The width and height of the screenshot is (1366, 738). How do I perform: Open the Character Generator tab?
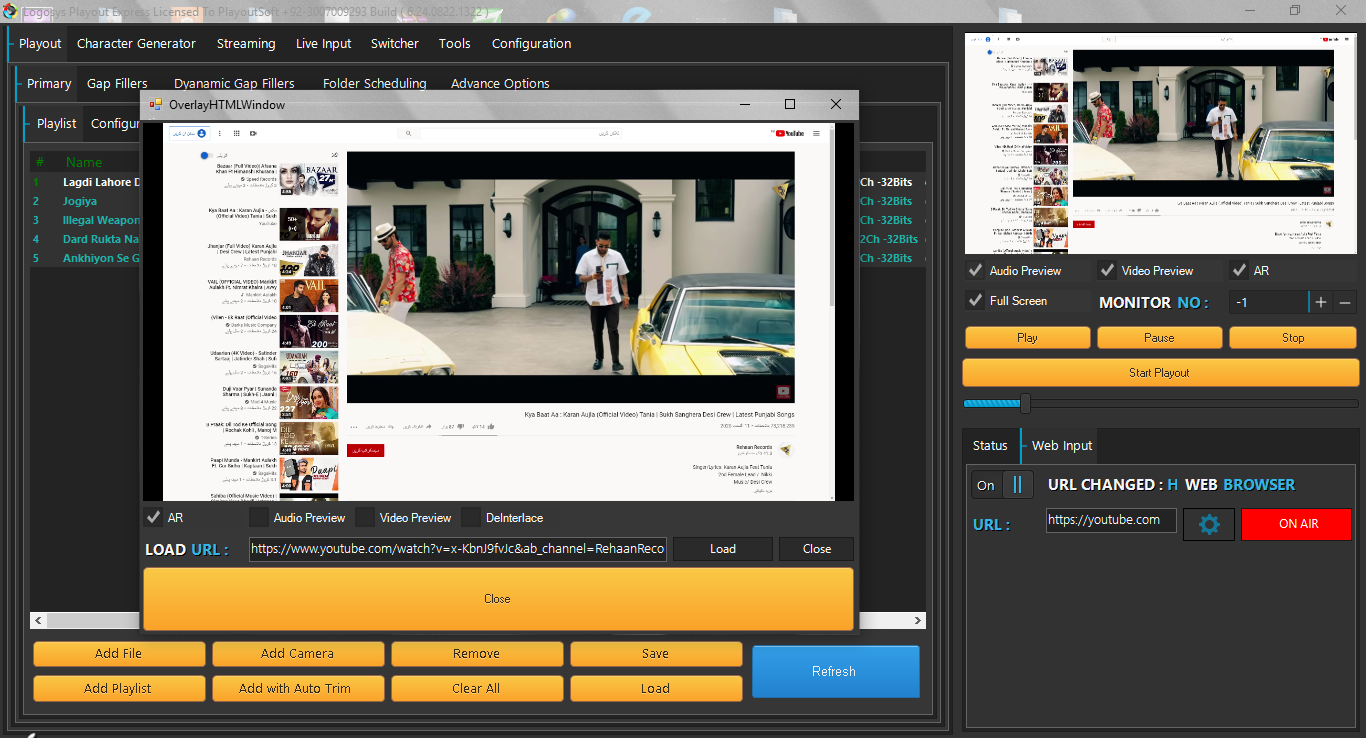pyautogui.click(x=136, y=43)
